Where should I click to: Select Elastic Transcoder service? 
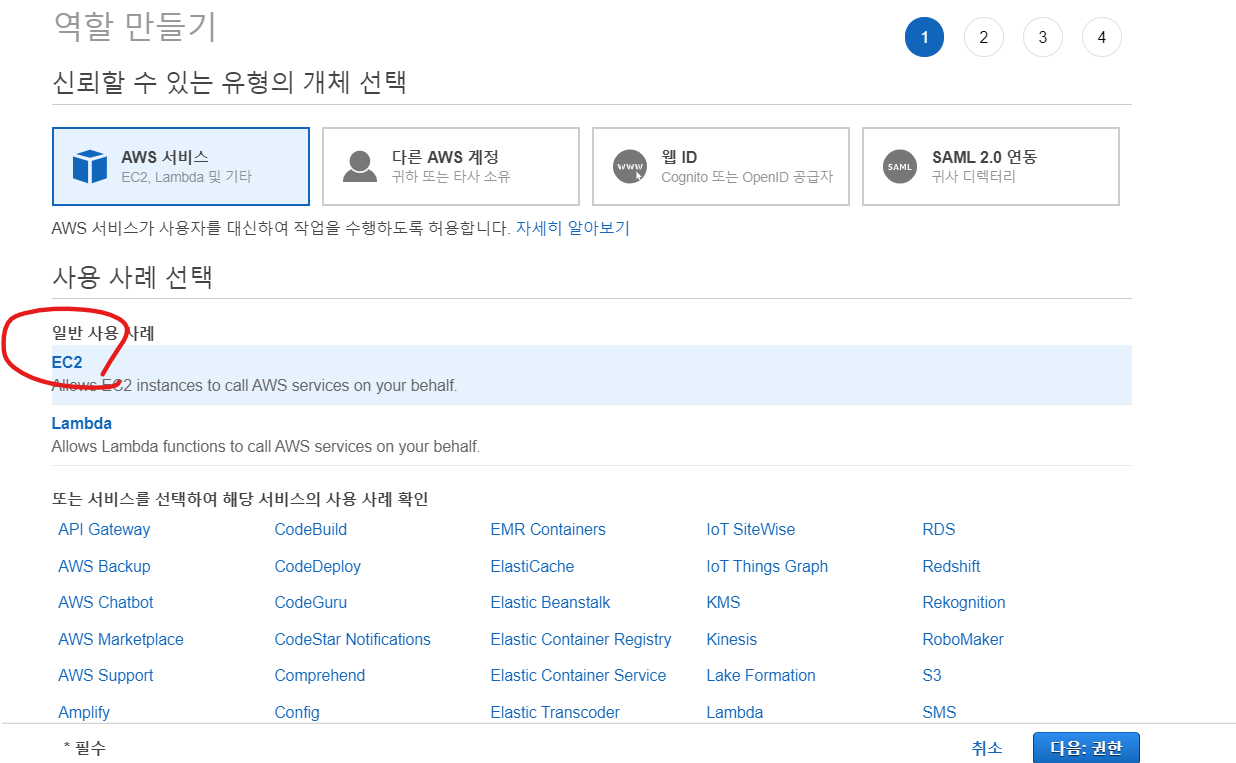[555, 713]
